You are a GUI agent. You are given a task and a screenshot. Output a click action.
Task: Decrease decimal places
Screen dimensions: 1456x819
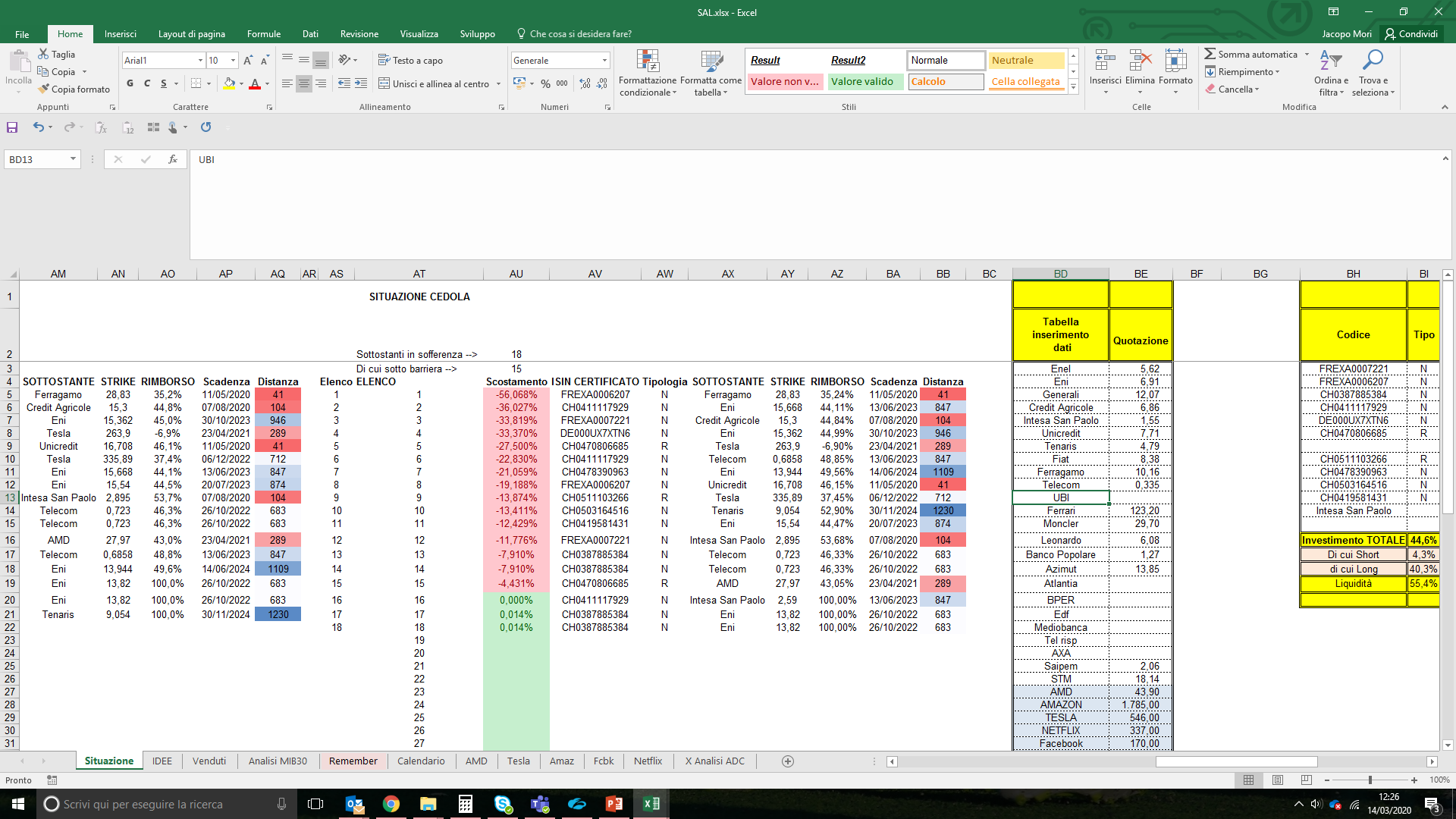coord(601,83)
